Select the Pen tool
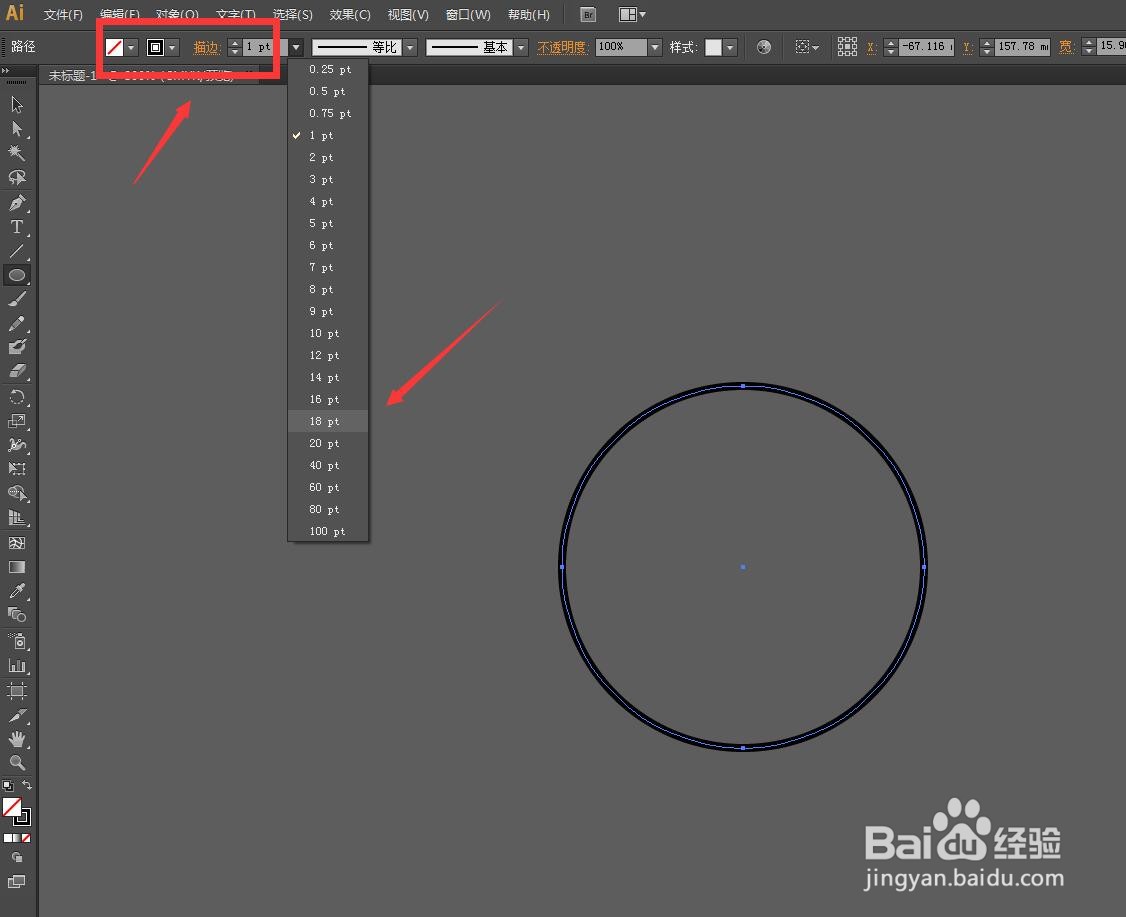The width and height of the screenshot is (1126, 917). pos(17,203)
